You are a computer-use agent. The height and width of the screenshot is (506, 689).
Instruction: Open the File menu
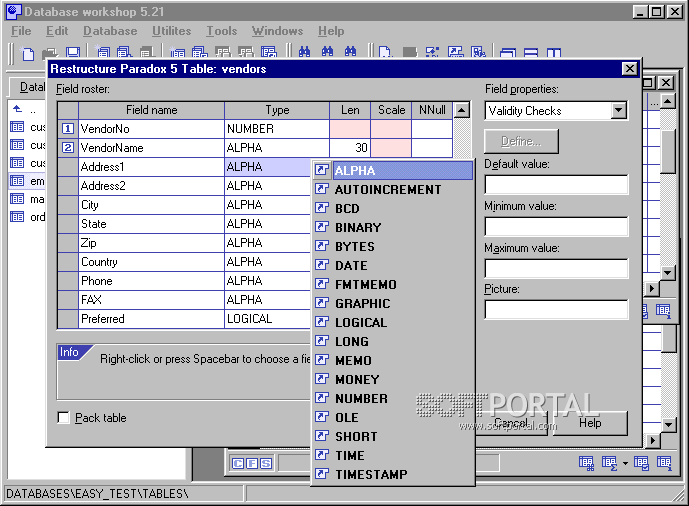pos(21,31)
